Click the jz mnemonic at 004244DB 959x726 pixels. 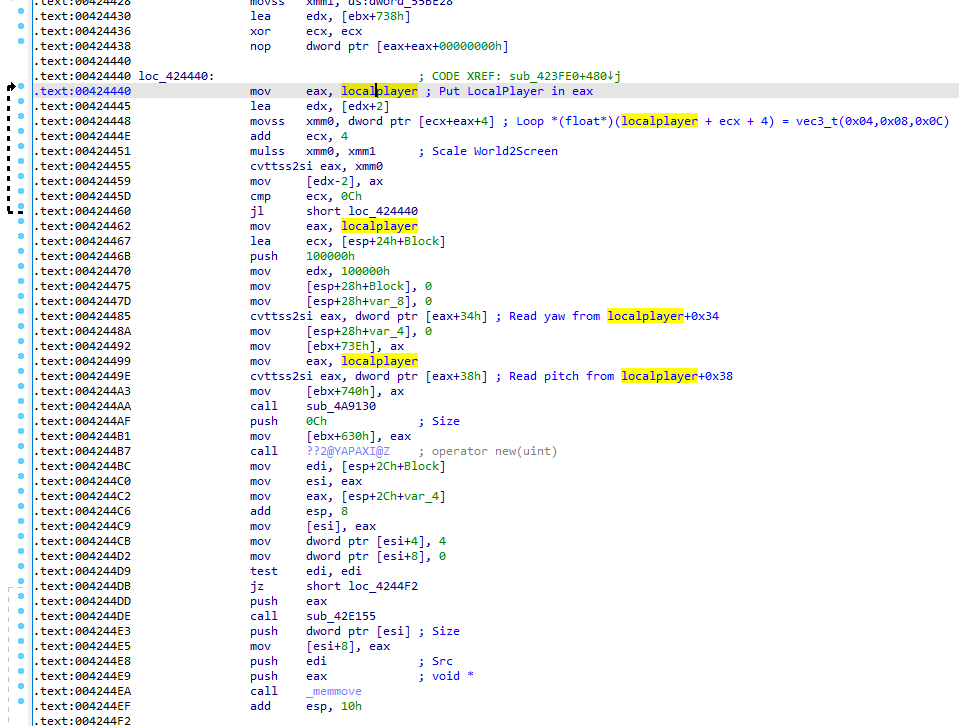coord(257,586)
